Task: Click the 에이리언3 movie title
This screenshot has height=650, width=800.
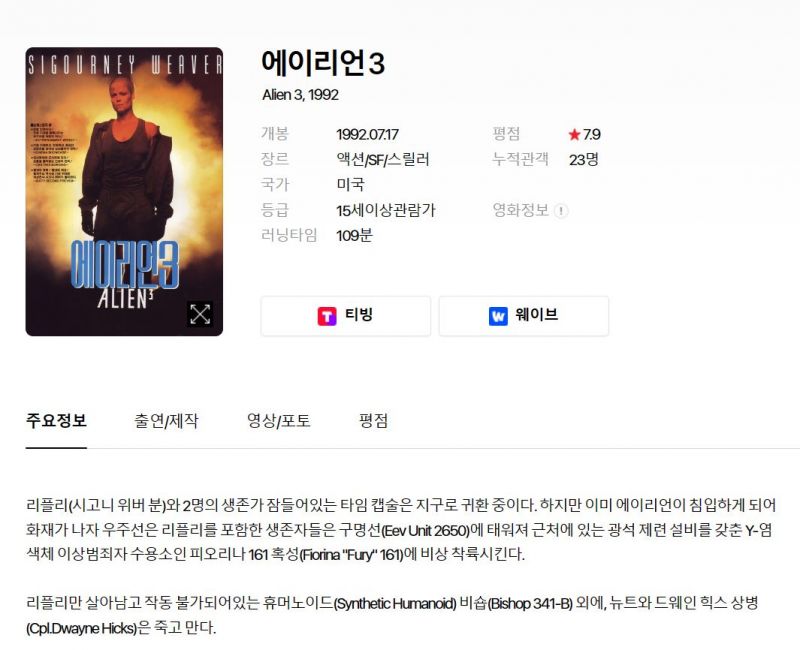Action: (x=323, y=63)
